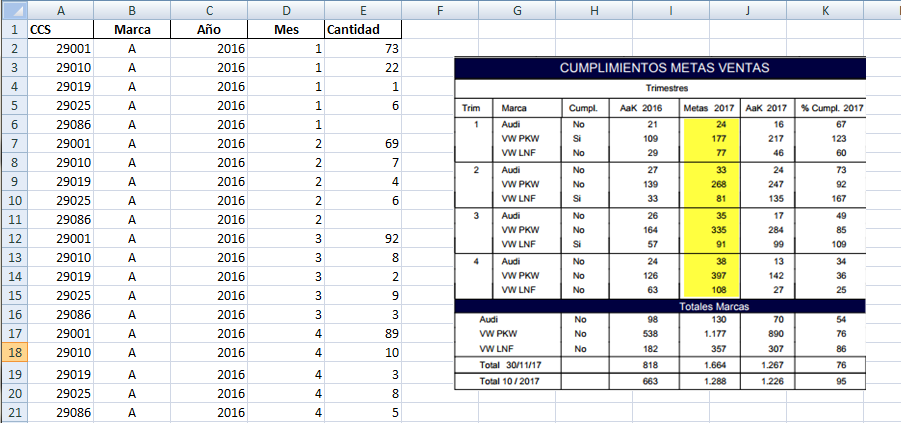The width and height of the screenshot is (901, 423).
Task: Click the select-all corner of the sheet
Action: pos(12,9)
